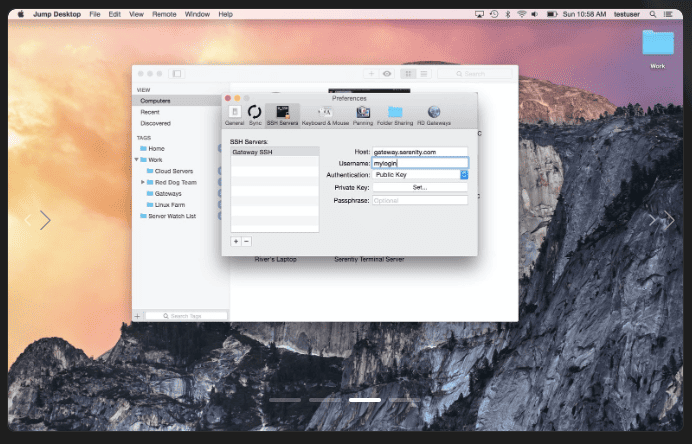Open the File menu
Screen dimensions: 692x444
point(95,14)
